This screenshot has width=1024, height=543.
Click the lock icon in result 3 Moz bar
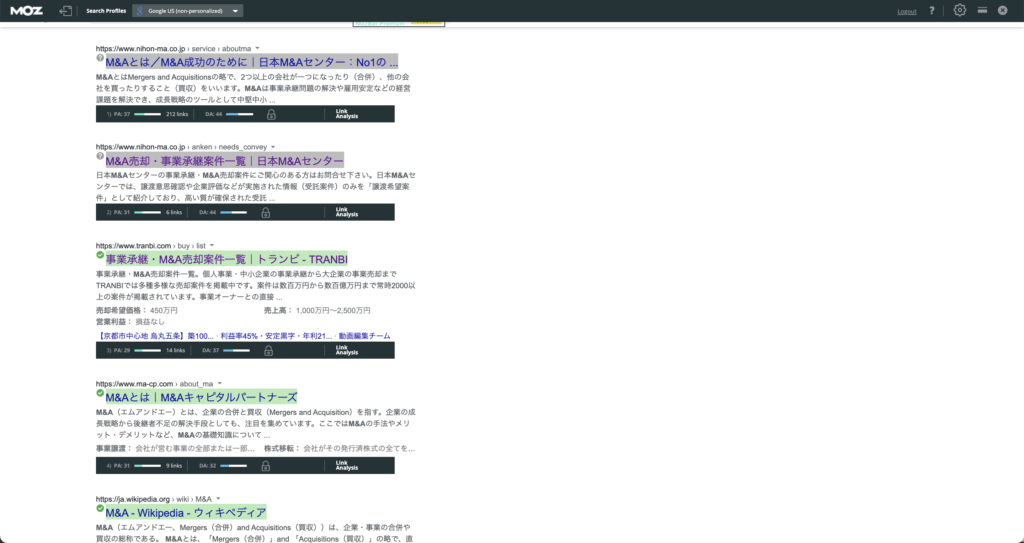[268, 351]
